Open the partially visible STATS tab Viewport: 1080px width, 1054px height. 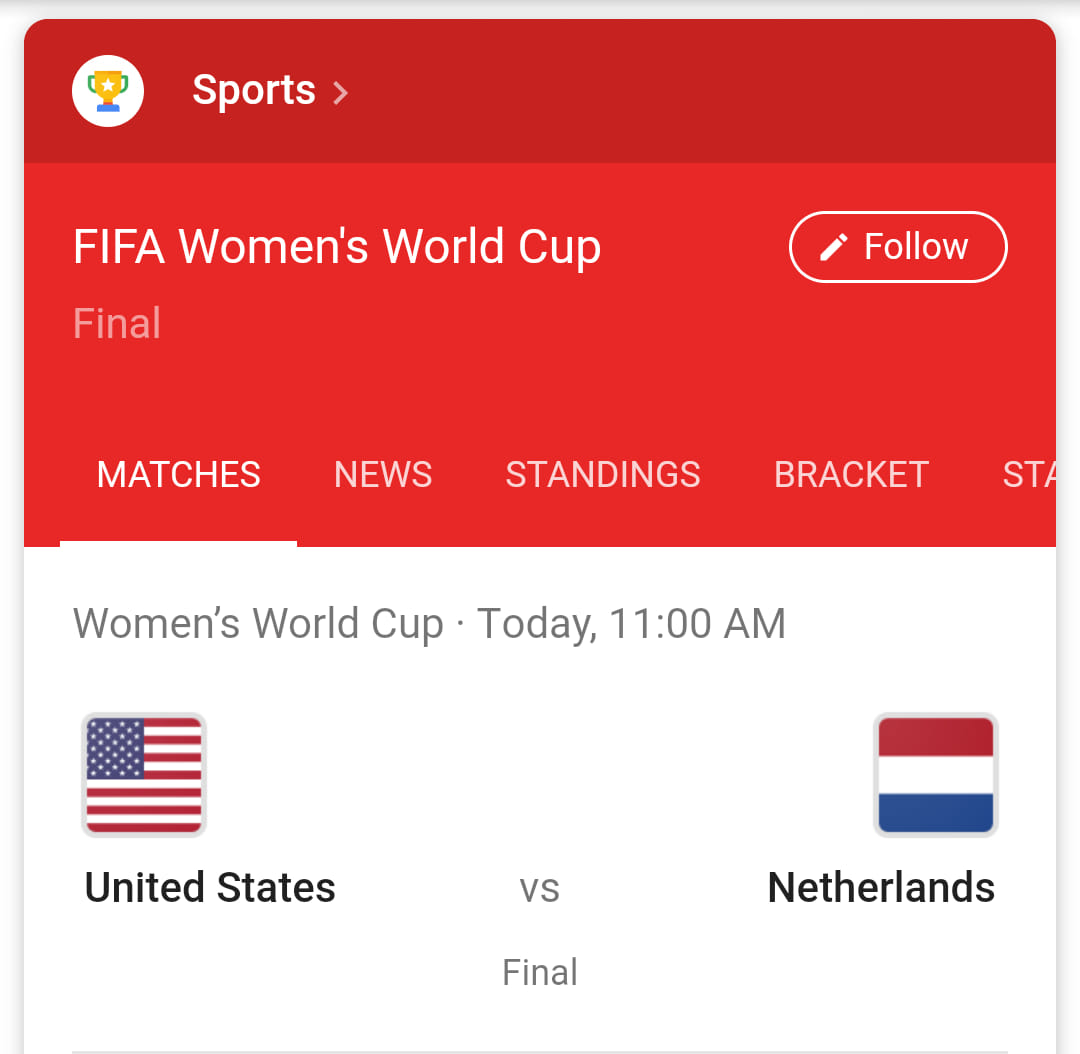(1029, 475)
